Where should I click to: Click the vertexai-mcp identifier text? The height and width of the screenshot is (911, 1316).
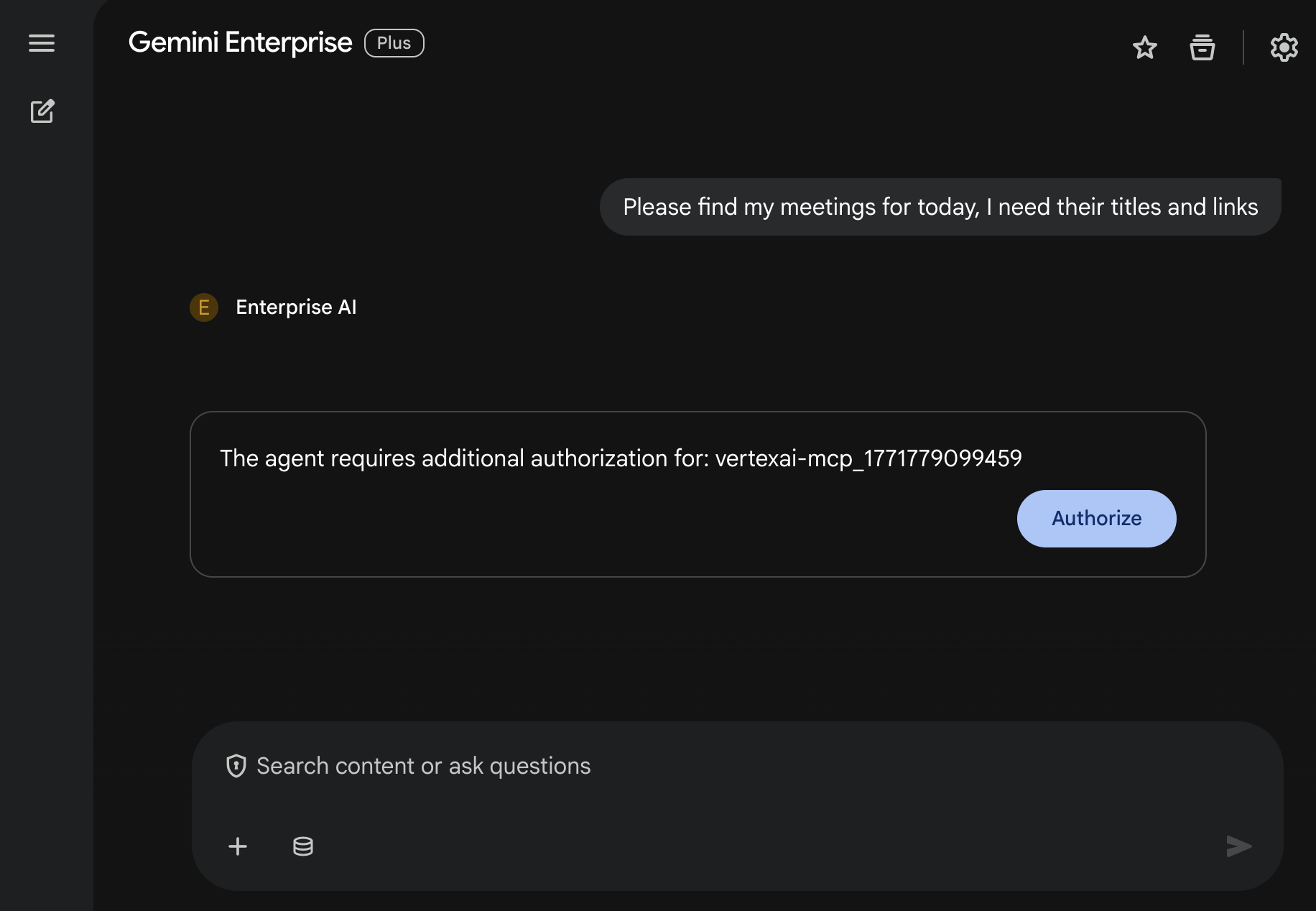point(868,458)
